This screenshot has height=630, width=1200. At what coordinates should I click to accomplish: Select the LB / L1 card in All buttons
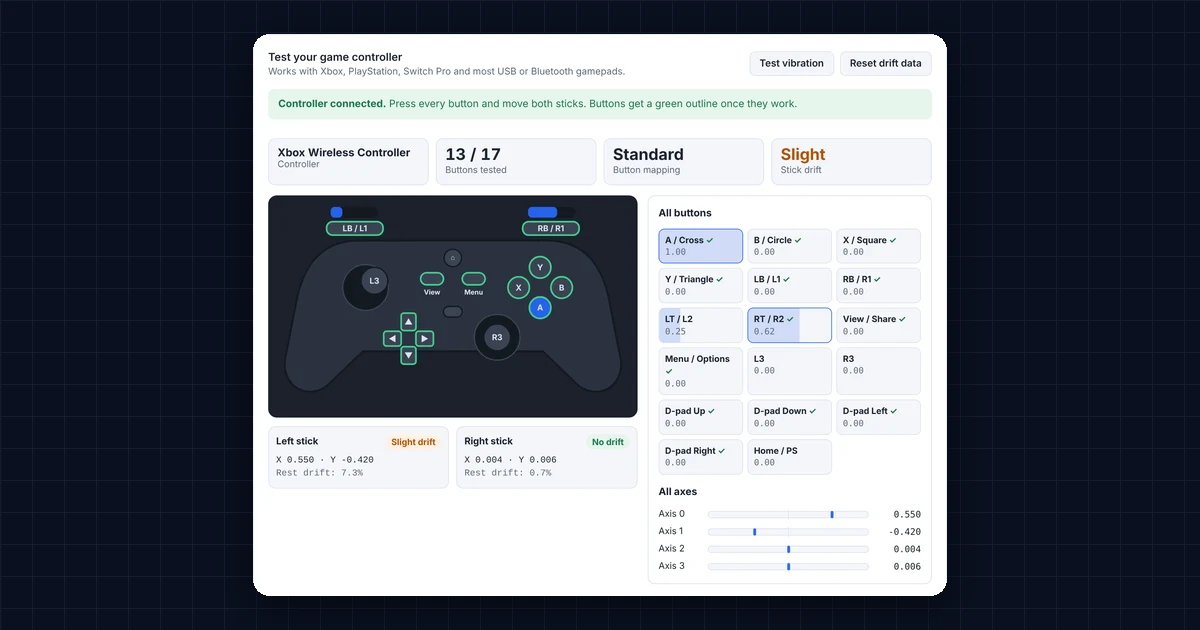790,285
